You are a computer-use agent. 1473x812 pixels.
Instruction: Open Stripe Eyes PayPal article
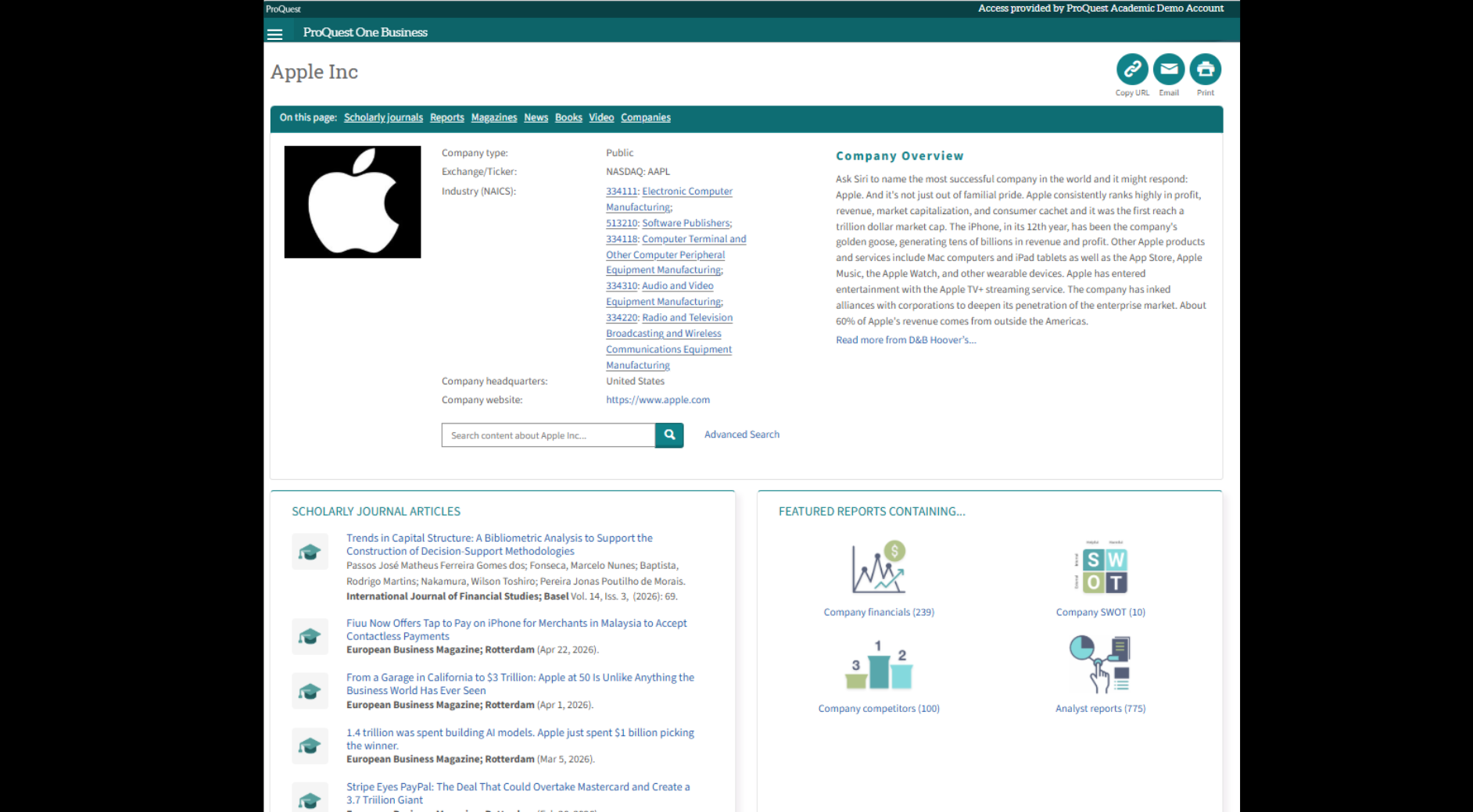pyautogui.click(x=518, y=792)
